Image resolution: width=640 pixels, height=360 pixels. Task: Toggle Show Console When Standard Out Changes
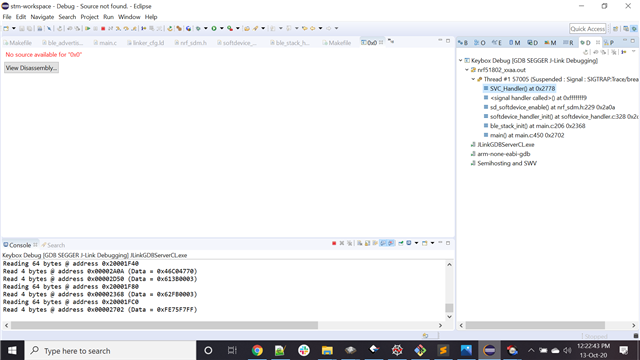coord(383,243)
